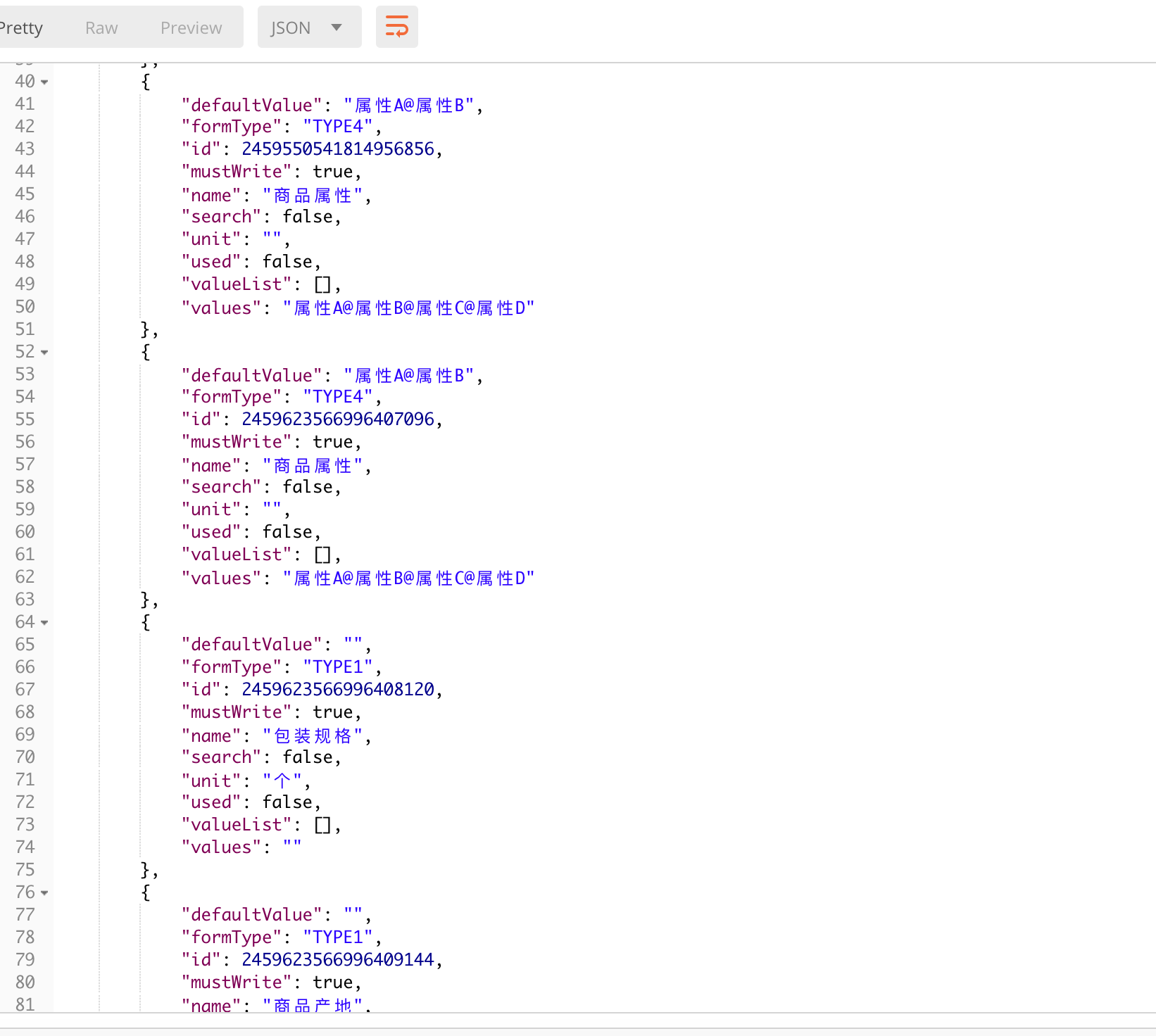
Task: Click id value 2459623566996409144
Action: coord(338,960)
